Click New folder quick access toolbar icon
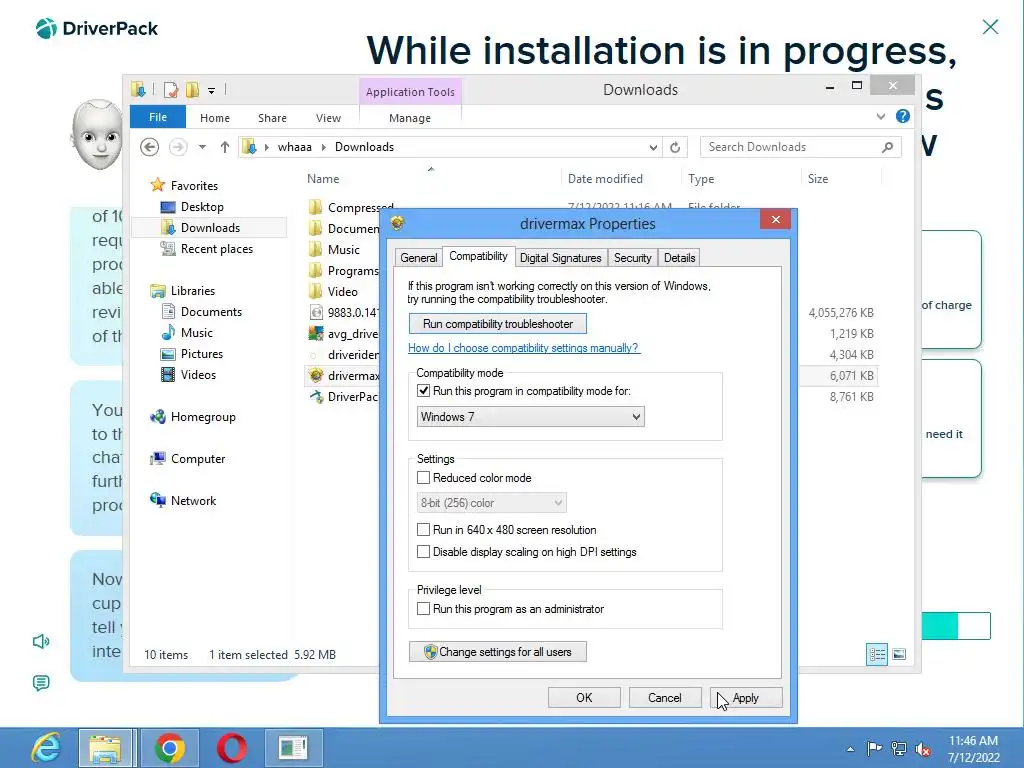The height and width of the screenshot is (768, 1024). (193, 89)
